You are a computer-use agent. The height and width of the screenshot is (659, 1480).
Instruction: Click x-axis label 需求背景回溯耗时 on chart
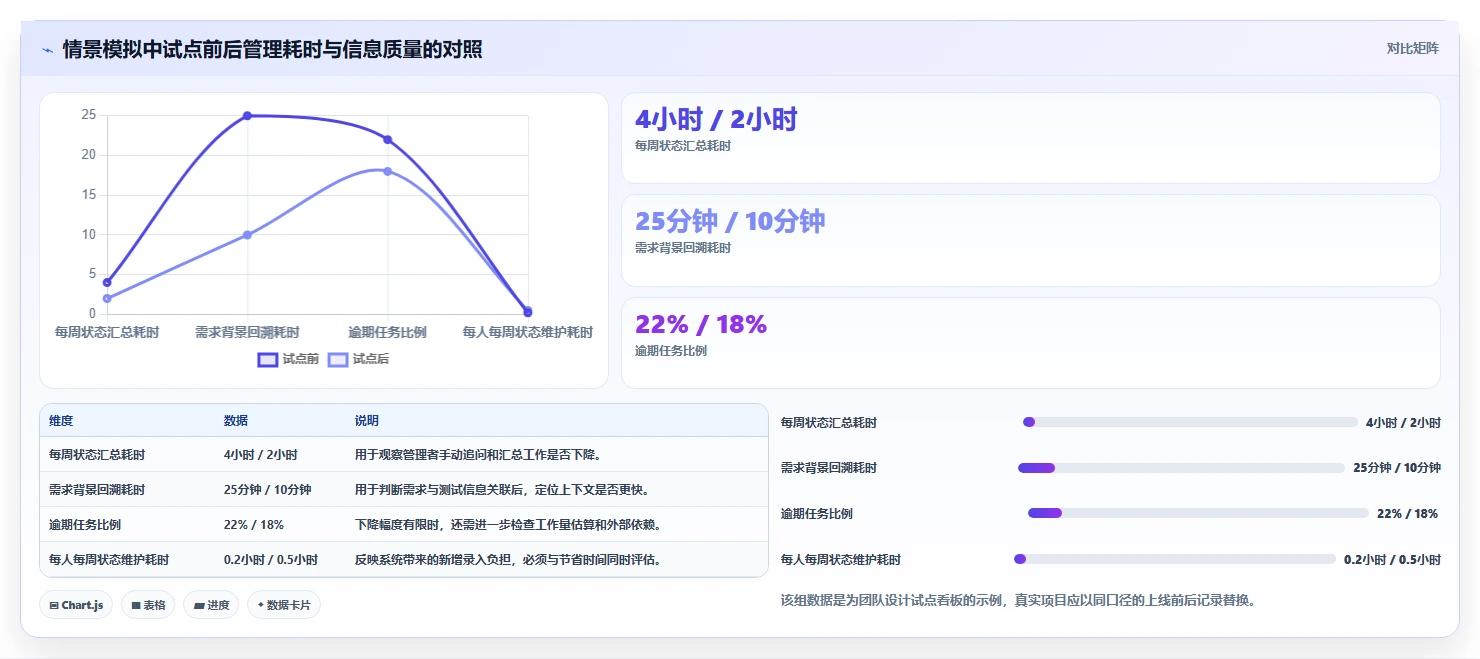point(247,332)
